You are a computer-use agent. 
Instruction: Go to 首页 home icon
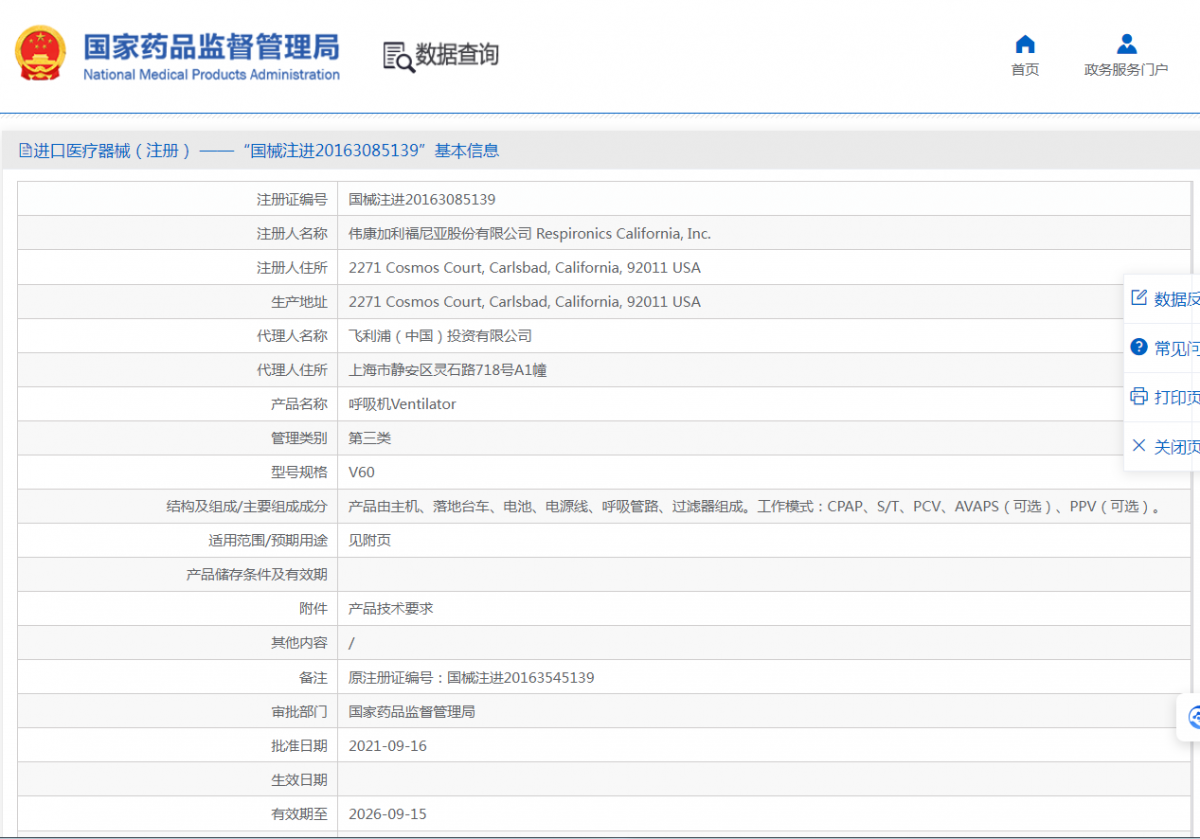point(1025,44)
